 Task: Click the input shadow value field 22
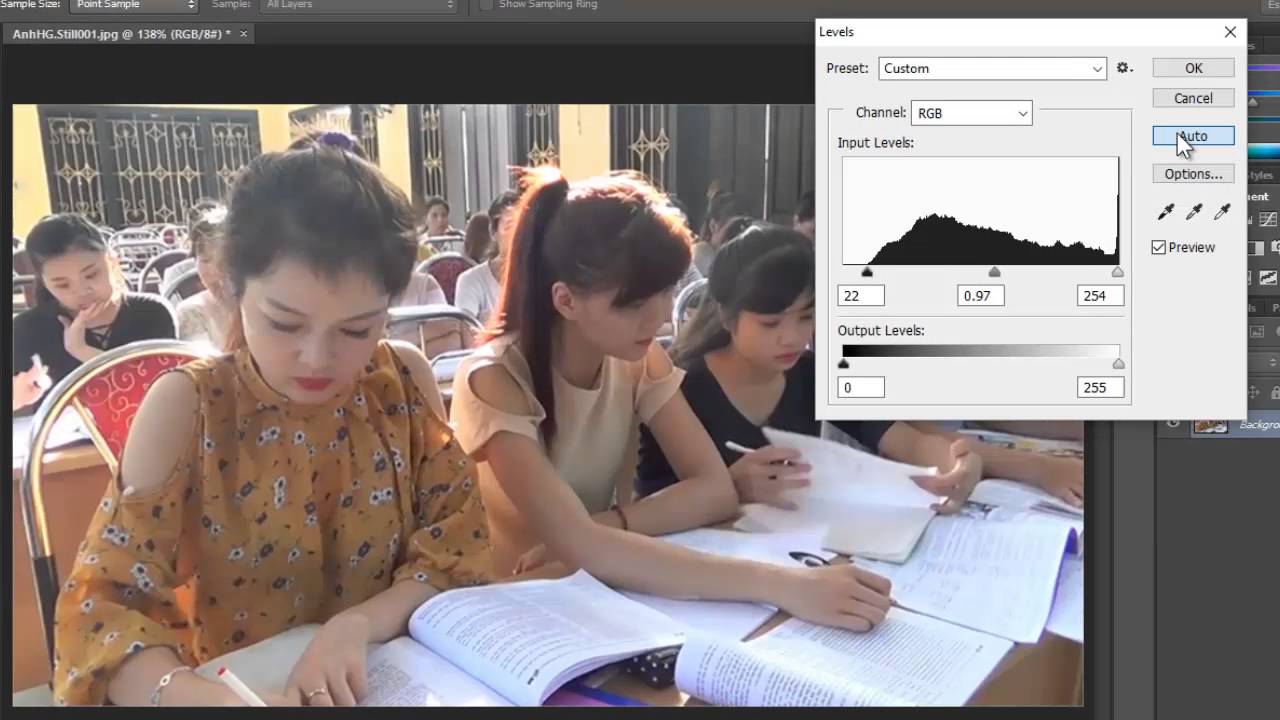[861, 296]
